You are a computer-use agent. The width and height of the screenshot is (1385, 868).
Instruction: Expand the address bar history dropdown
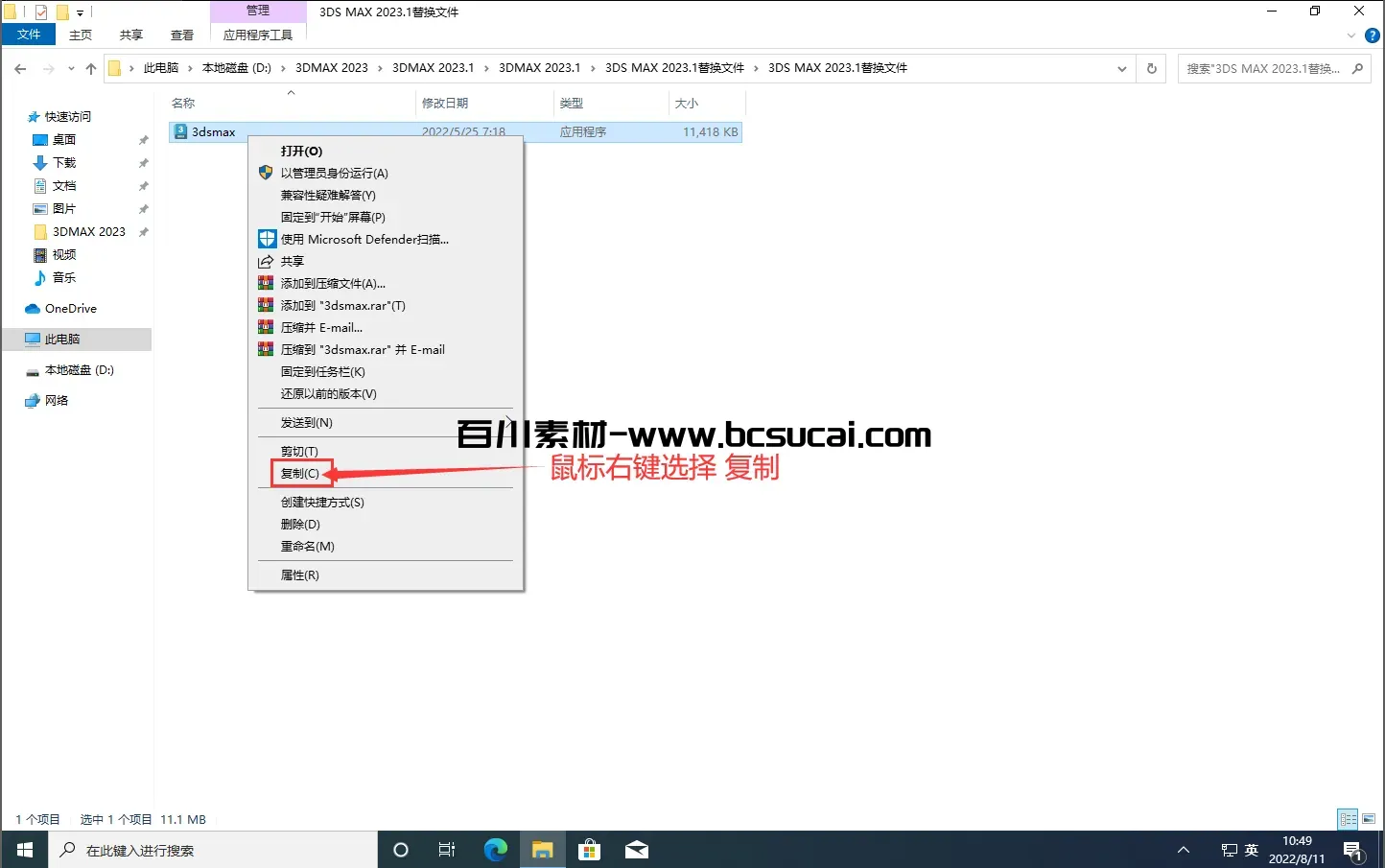(1122, 69)
